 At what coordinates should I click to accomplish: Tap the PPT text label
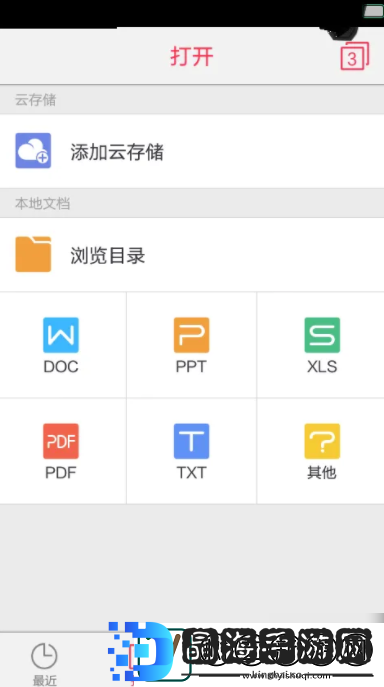pyautogui.click(x=191, y=366)
